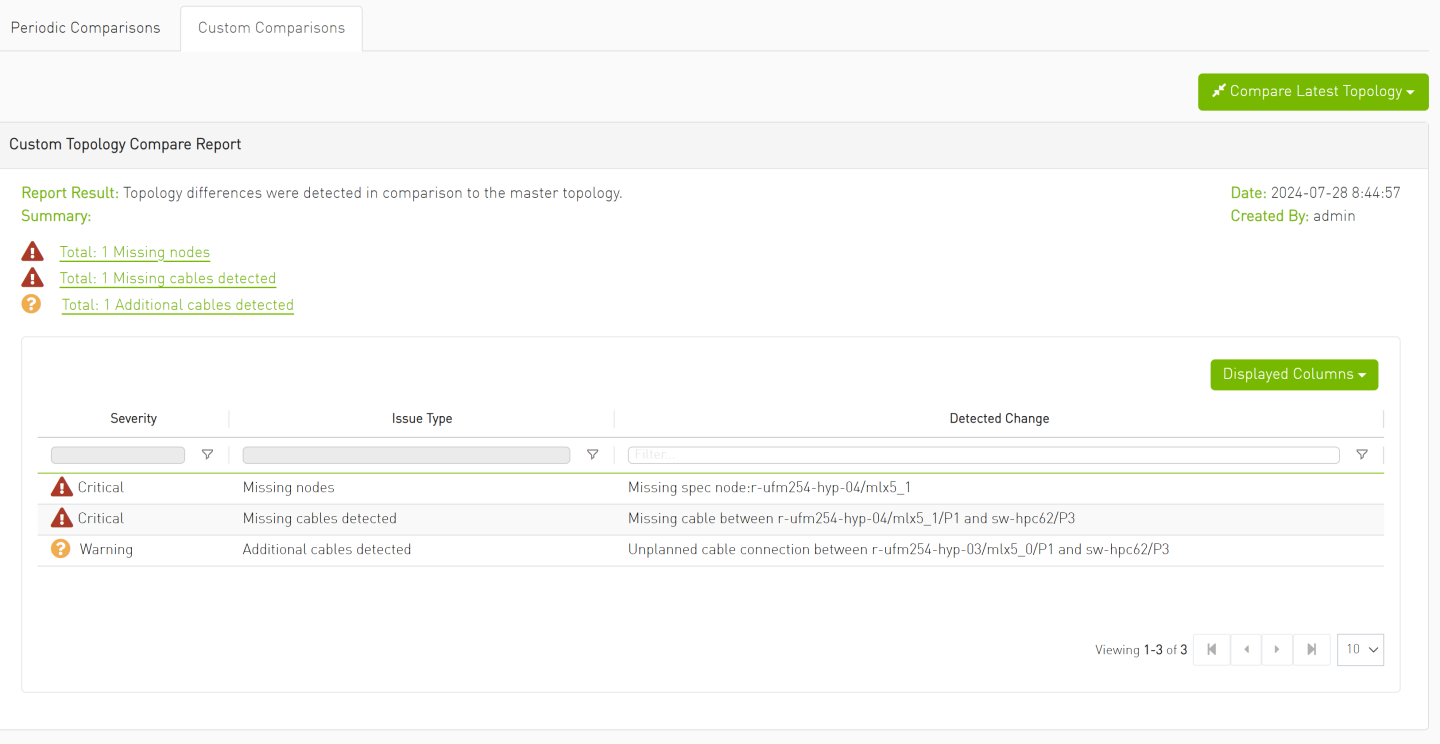Open the Compare Latest Topology dropdown
This screenshot has width=1440, height=744.
coord(1313,91)
